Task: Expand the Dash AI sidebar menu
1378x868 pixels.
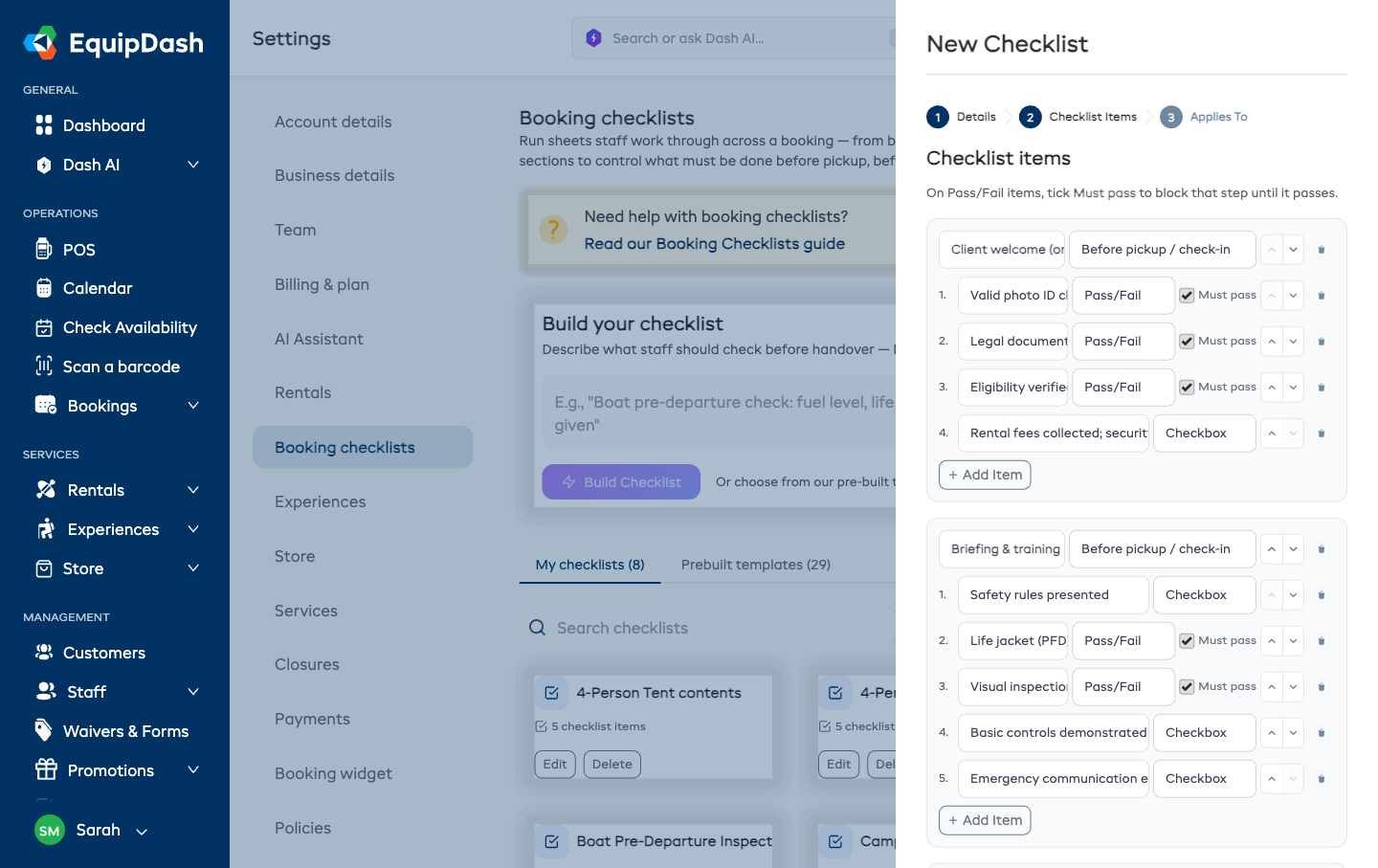Action: (x=193, y=165)
